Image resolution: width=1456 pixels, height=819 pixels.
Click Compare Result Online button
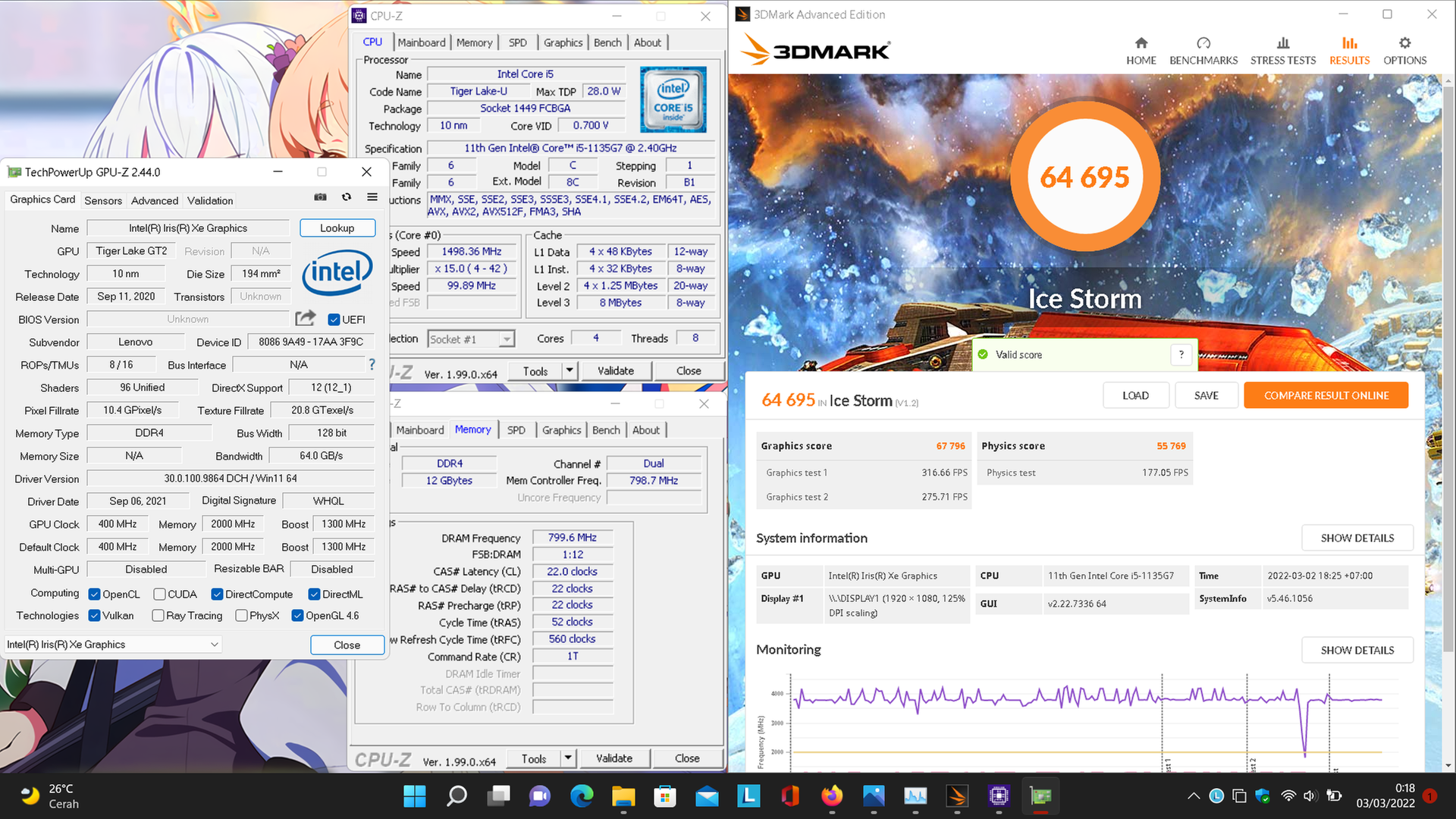(x=1326, y=395)
